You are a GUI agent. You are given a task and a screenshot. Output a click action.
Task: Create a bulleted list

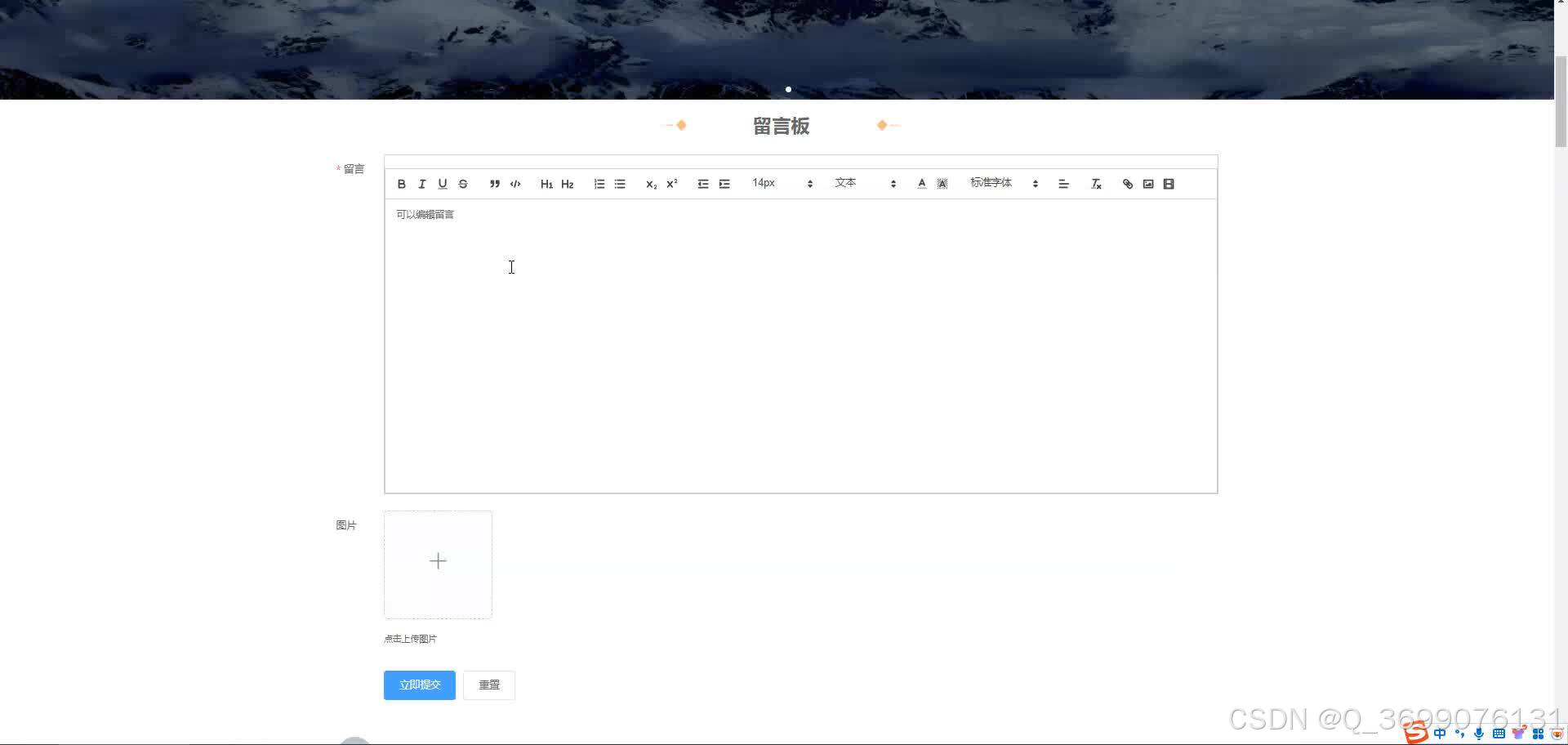(x=620, y=184)
